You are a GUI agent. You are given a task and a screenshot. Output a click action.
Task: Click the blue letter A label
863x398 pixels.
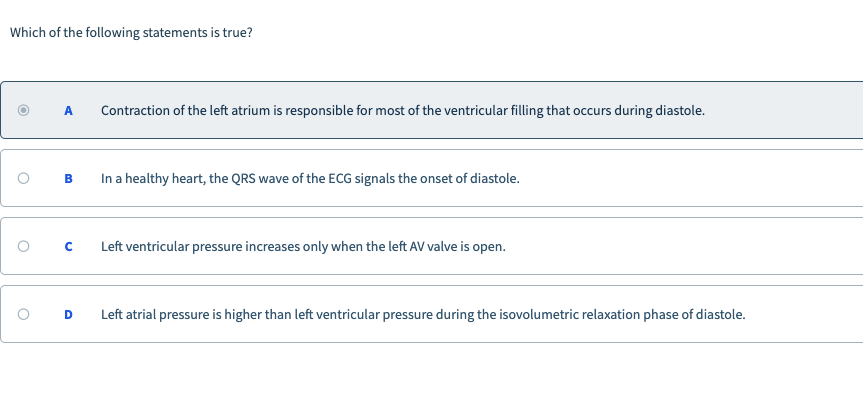(x=68, y=111)
